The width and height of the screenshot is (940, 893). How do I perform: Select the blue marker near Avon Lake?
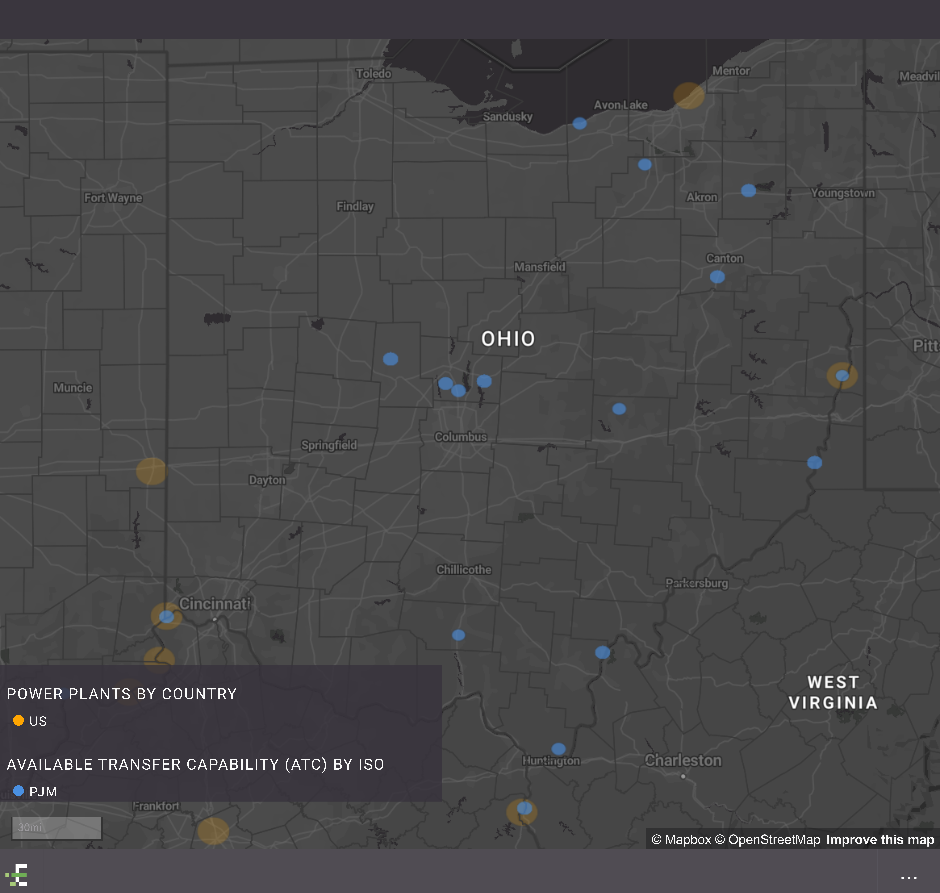[x=580, y=123]
